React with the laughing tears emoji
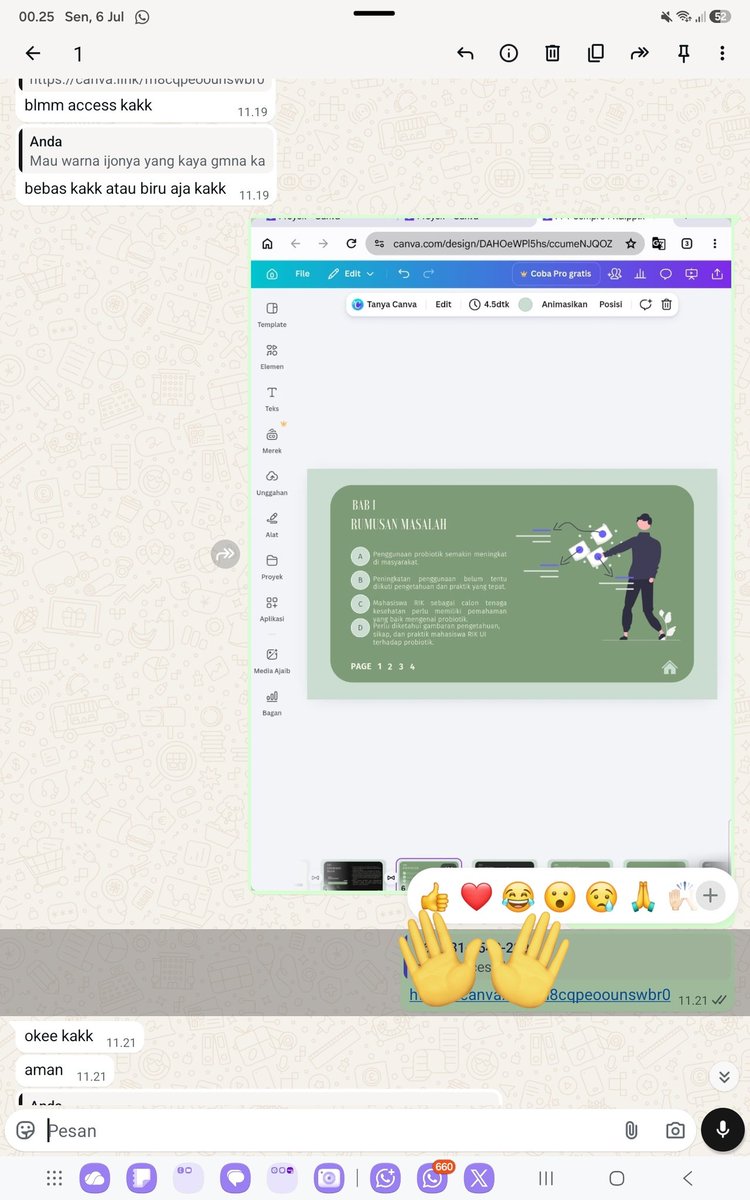This screenshot has height=1200, width=750. [518, 897]
